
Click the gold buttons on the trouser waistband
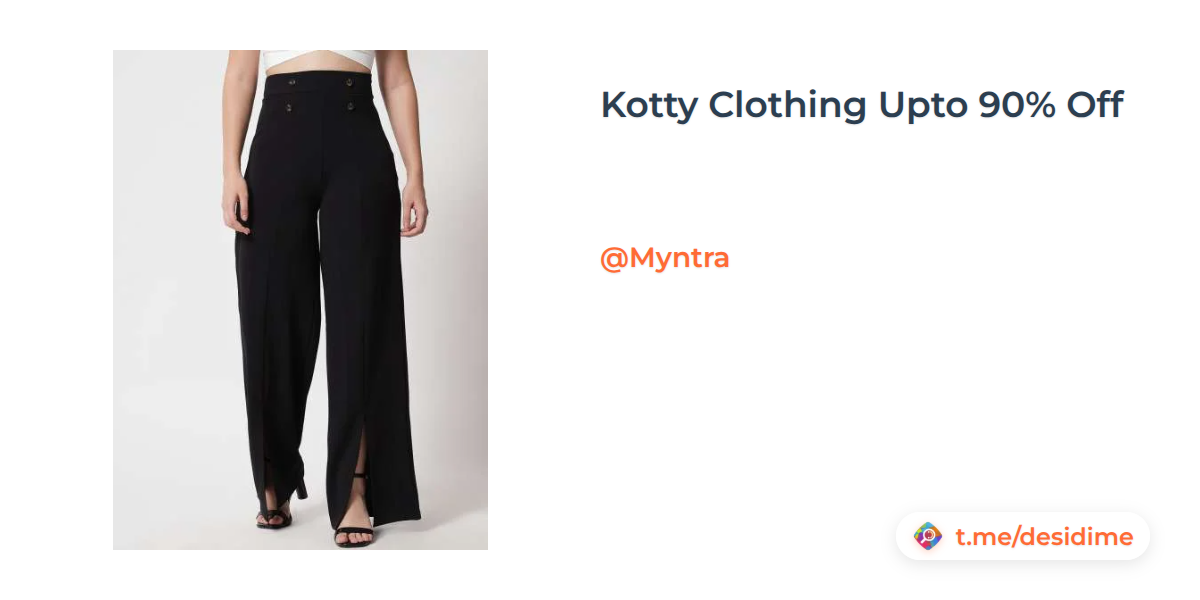click(x=321, y=91)
